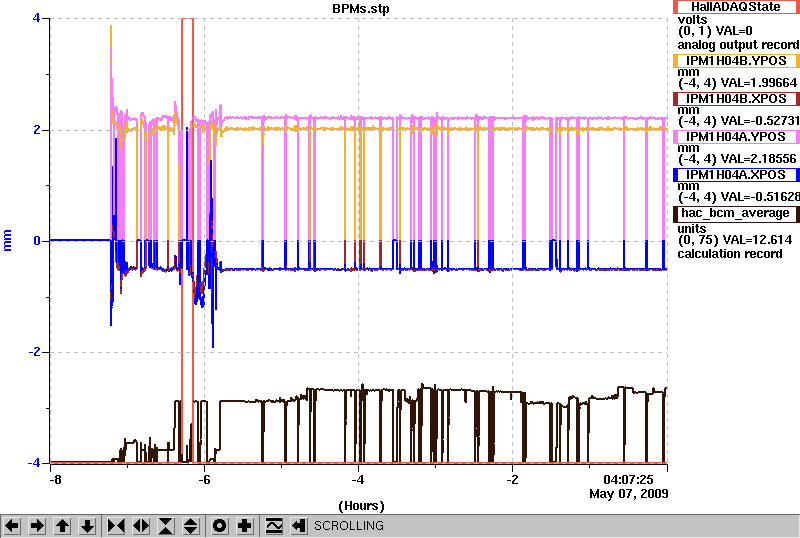Click the (Hours) x-axis label
The height and width of the screenshot is (538, 800).
[361, 506]
